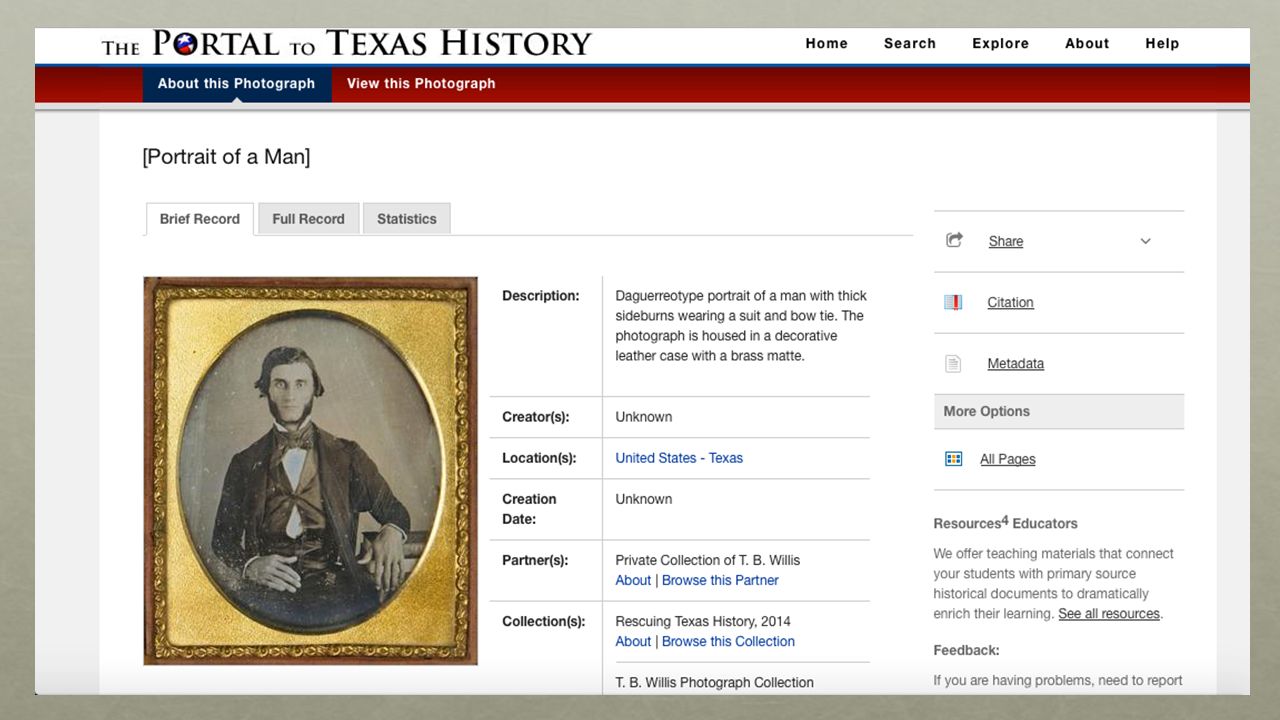Click the Creation Date field label
Screen dimensions: 1280x720
click(529, 509)
